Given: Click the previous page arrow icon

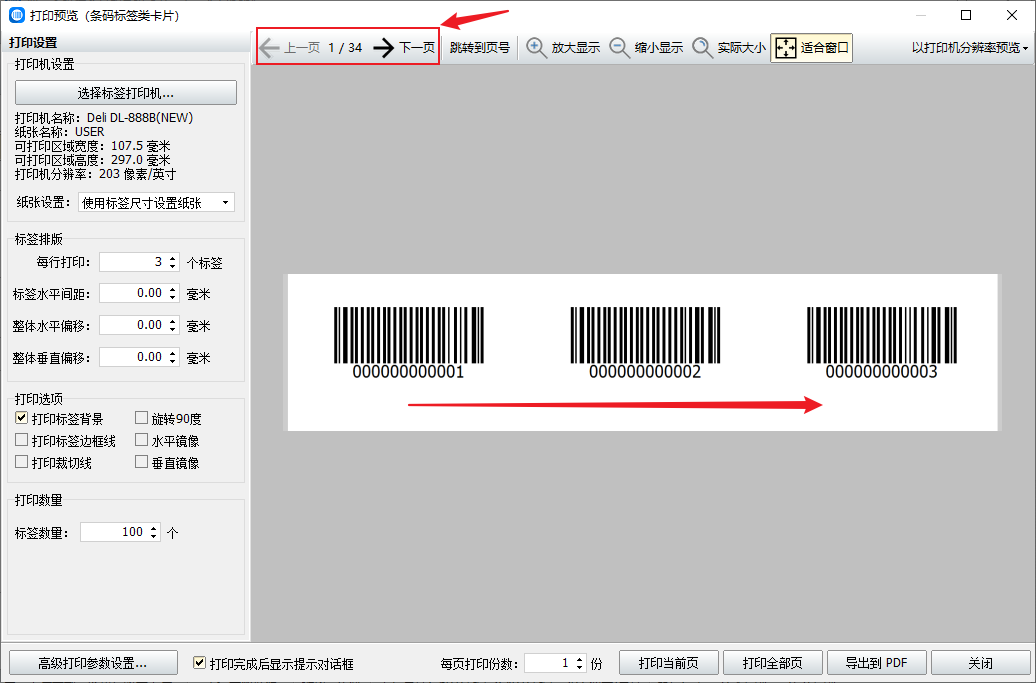Looking at the screenshot, I should click(269, 48).
